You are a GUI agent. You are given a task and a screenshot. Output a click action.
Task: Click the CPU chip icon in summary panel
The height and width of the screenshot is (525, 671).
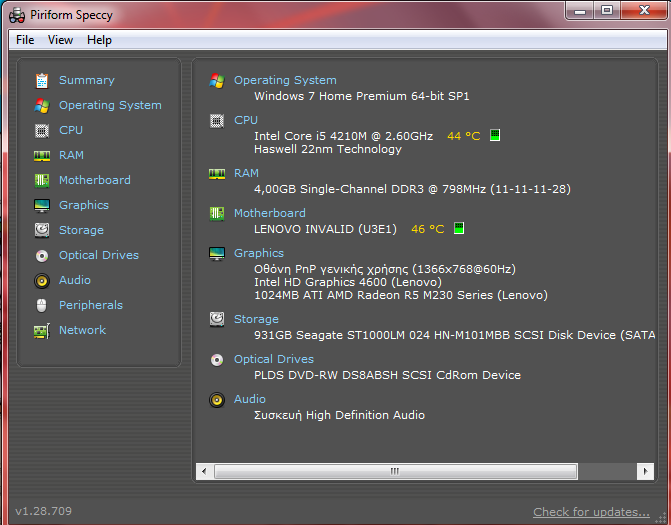point(217,121)
